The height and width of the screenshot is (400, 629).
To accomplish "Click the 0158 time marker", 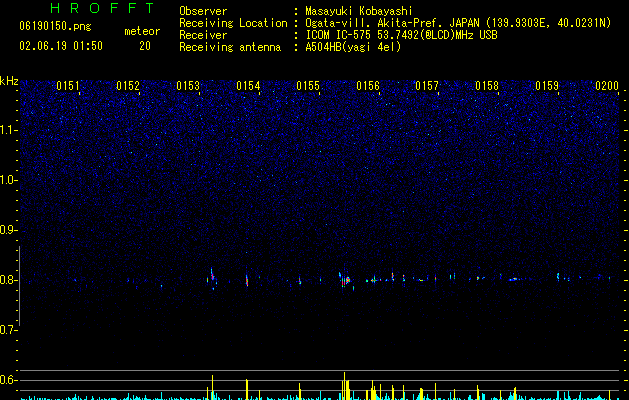I will coord(487,86).
